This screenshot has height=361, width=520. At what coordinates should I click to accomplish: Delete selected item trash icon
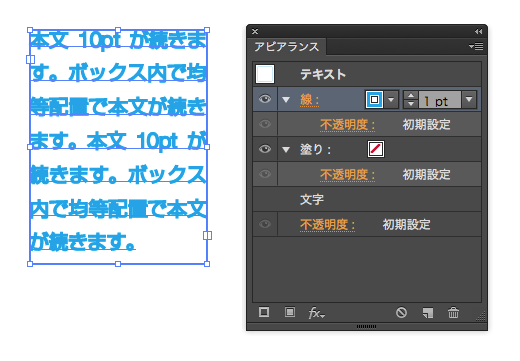click(x=453, y=313)
